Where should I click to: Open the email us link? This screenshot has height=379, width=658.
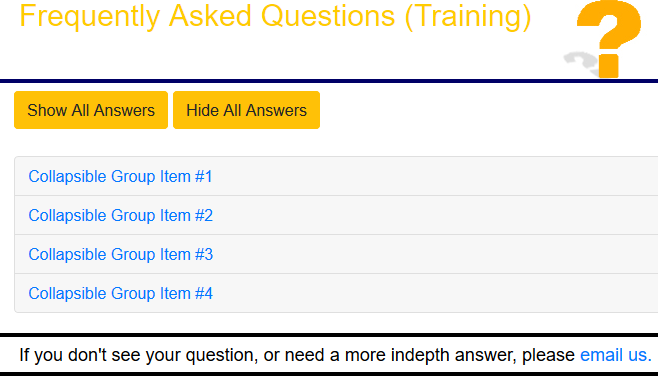[x=616, y=355]
